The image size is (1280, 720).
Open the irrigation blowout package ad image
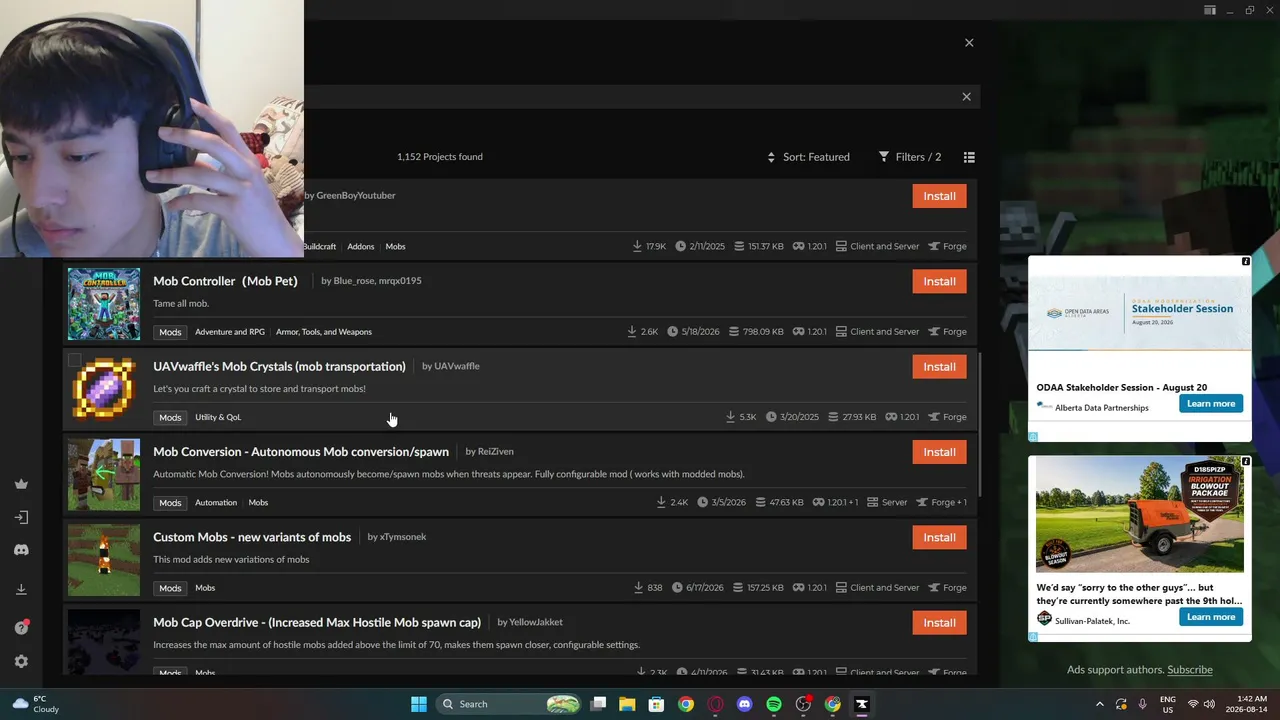[x=1140, y=516]
